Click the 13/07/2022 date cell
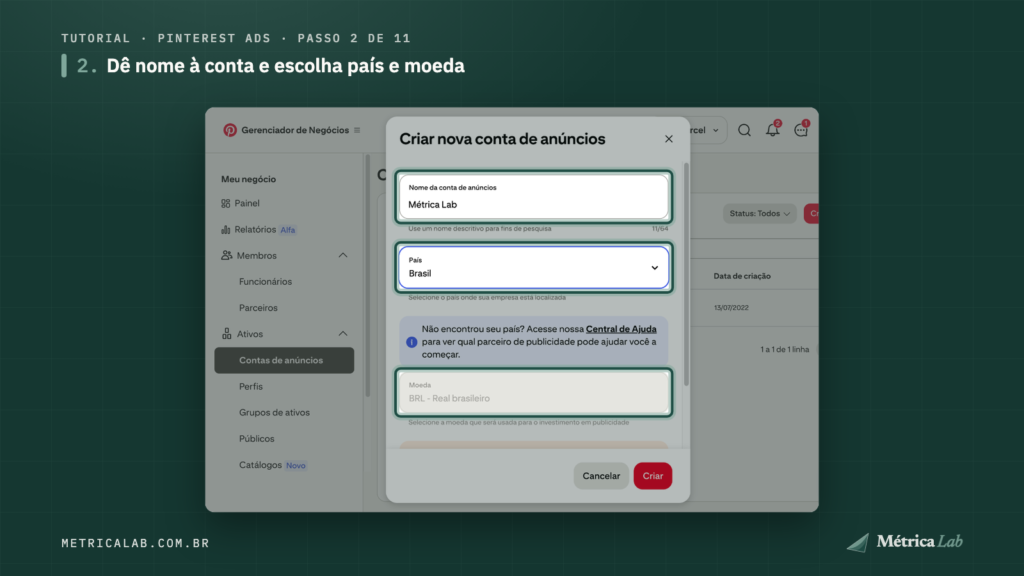This screenshot has width=1024, height=576. point(731,308)
